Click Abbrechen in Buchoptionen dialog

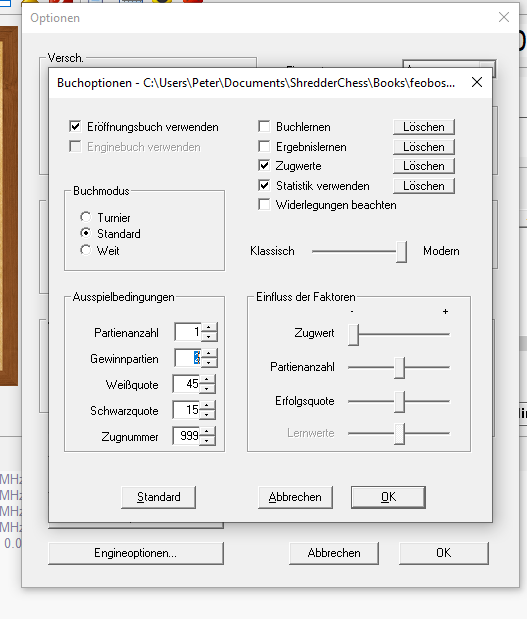295,497
